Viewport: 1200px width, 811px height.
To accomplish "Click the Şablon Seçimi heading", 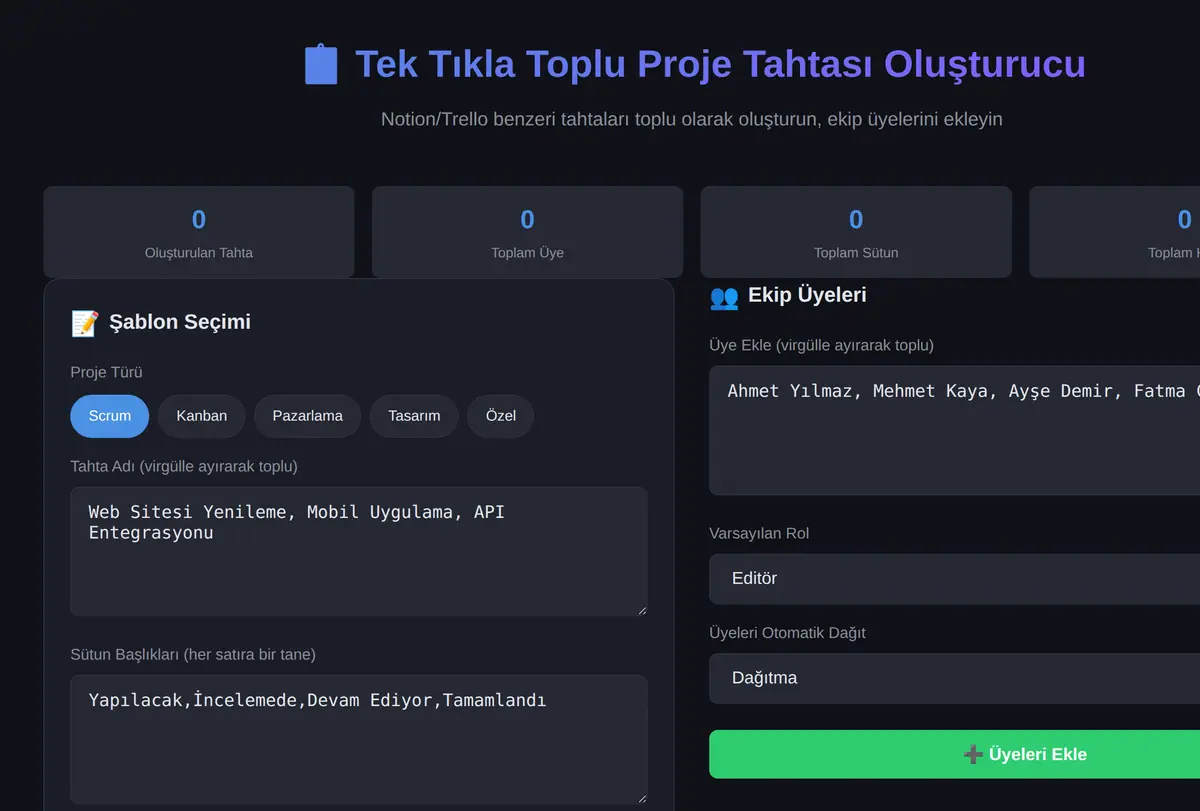I will click(180, 322).
